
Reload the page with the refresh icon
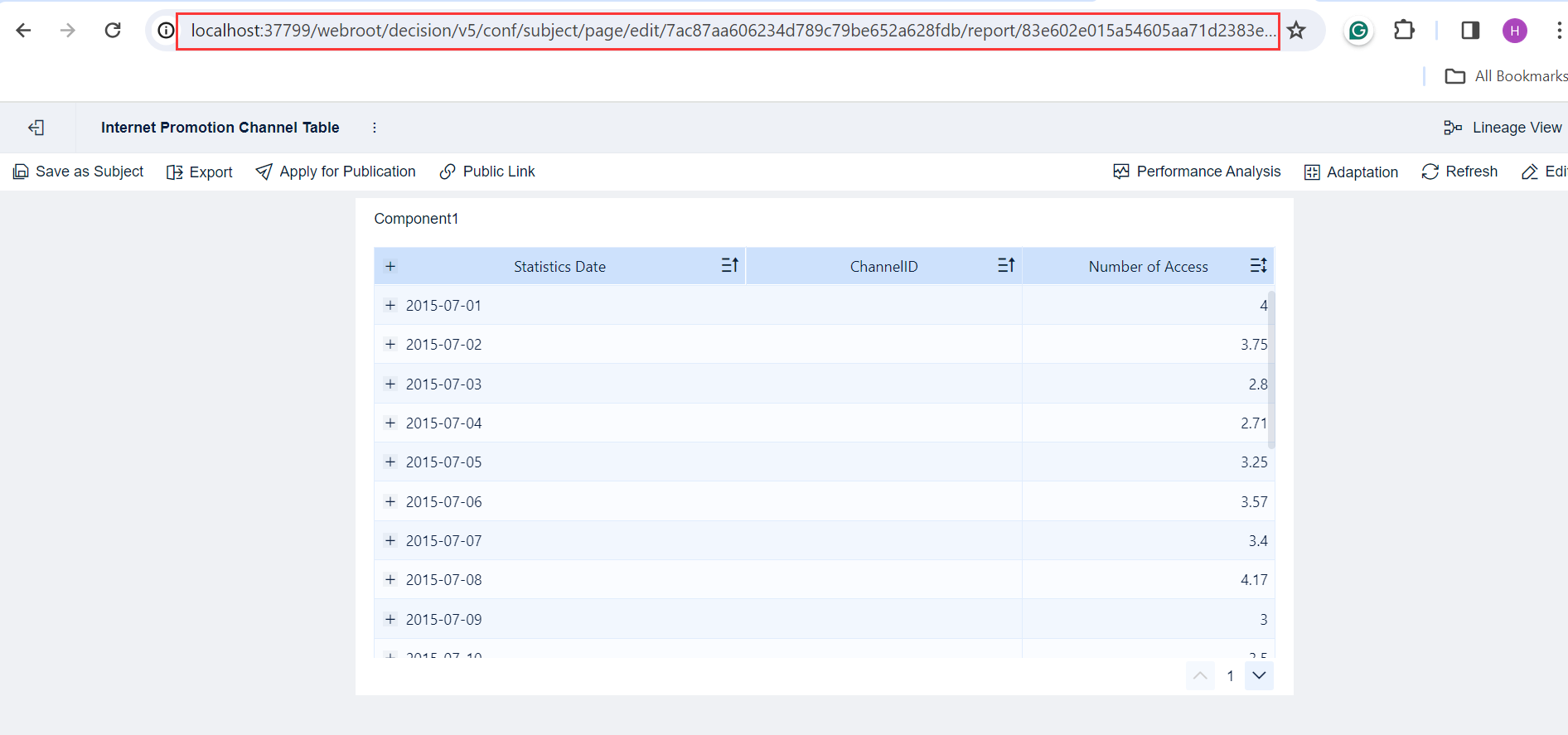[x=113, y=31]
